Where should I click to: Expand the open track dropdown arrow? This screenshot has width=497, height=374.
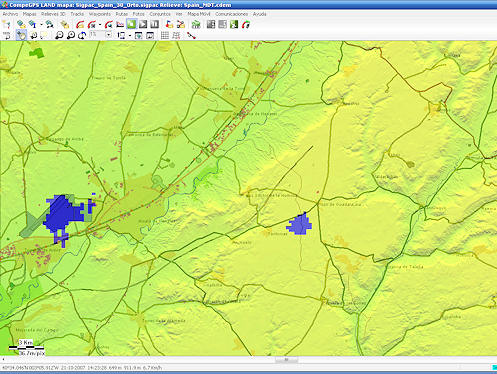pos(100,25)
